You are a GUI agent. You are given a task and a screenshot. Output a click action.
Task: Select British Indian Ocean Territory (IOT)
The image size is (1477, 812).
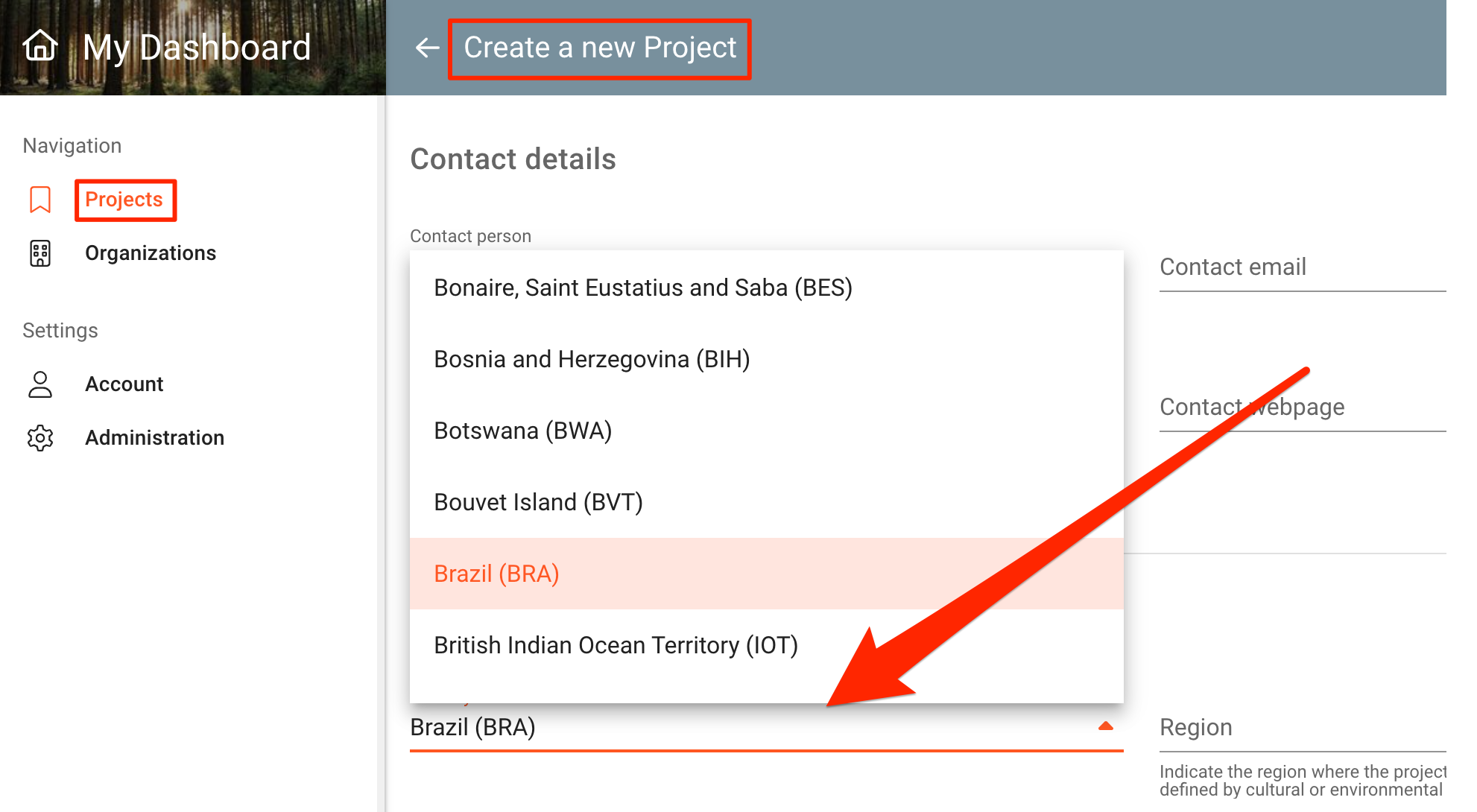[616, 645]
